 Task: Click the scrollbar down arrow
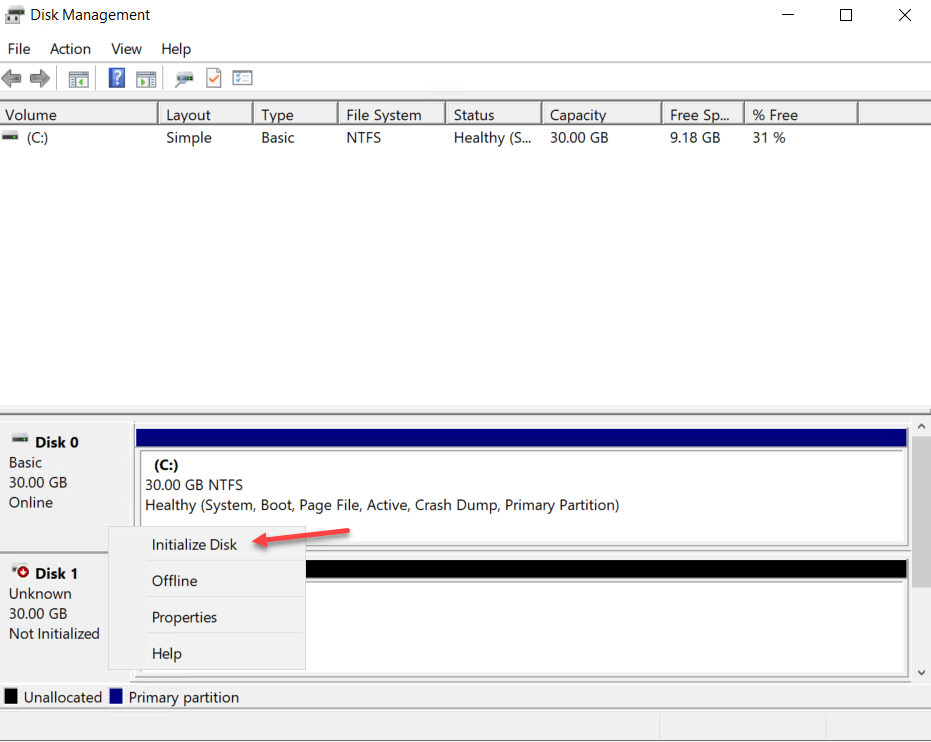point(921,672)
